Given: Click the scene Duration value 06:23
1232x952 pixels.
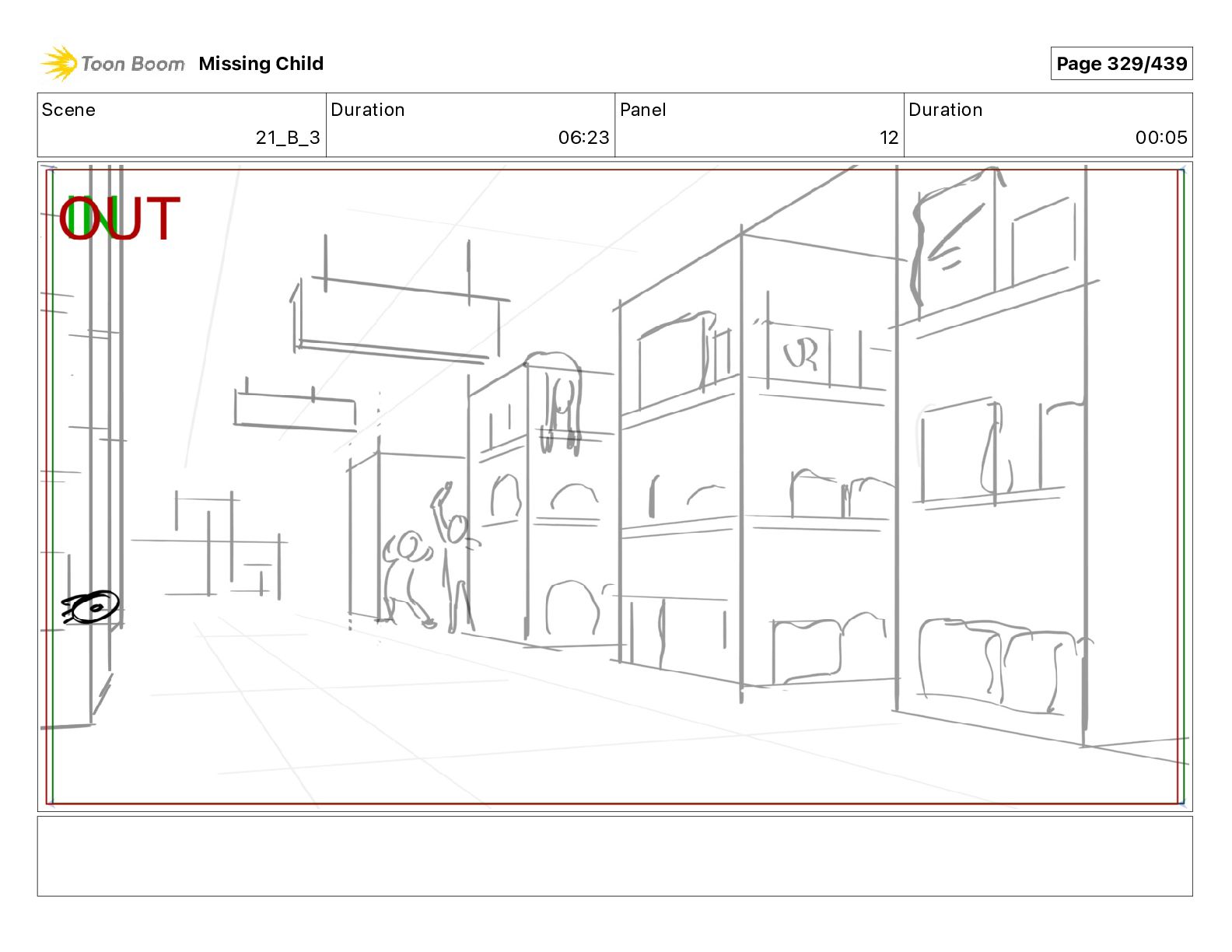Looking at the screenshot, I should tap(583, 138).
